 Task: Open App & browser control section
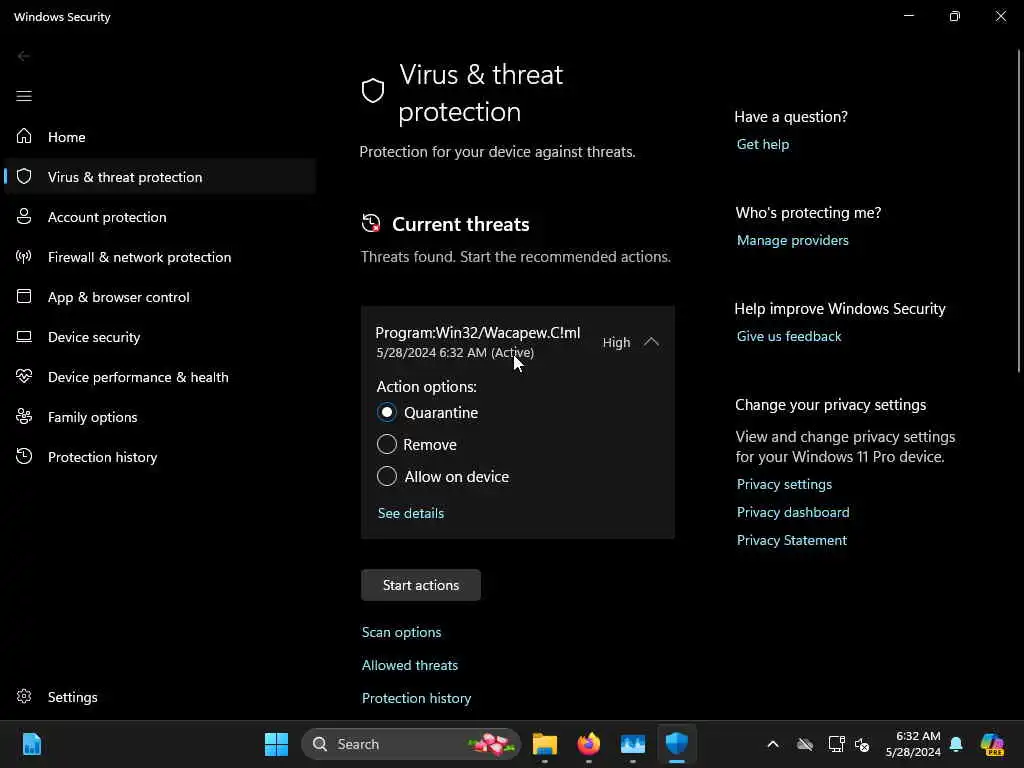pyautogui.click(x=160, y=296)
